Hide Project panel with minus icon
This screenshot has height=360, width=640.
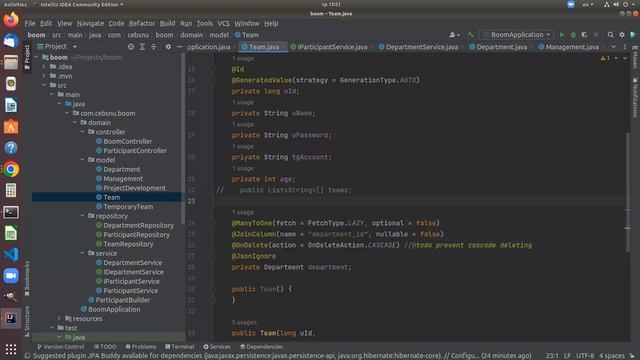180,47
